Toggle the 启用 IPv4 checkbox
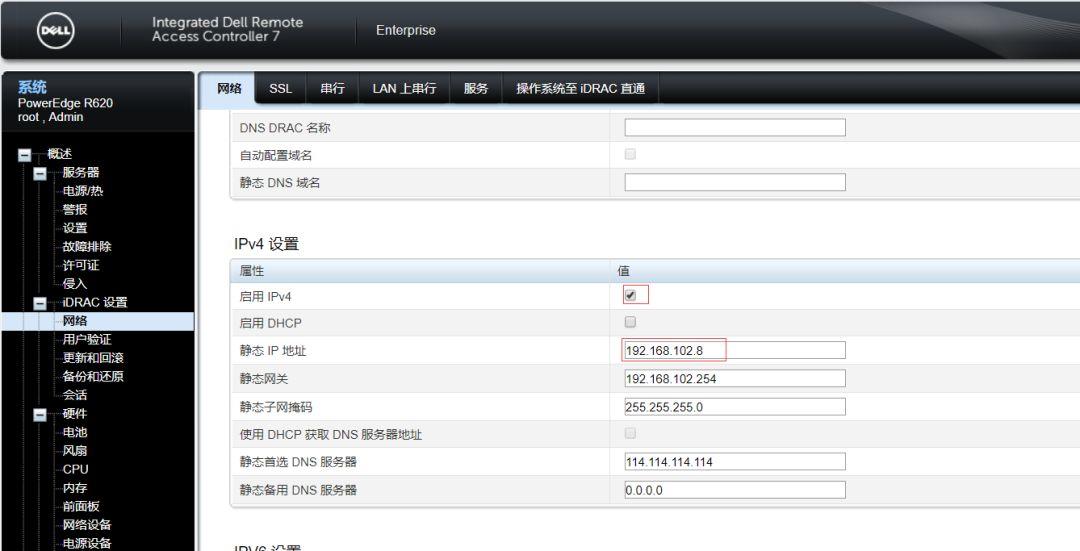Image resolution: width=1080 pixels, height=551 pixels. click(x=630, y=296)
